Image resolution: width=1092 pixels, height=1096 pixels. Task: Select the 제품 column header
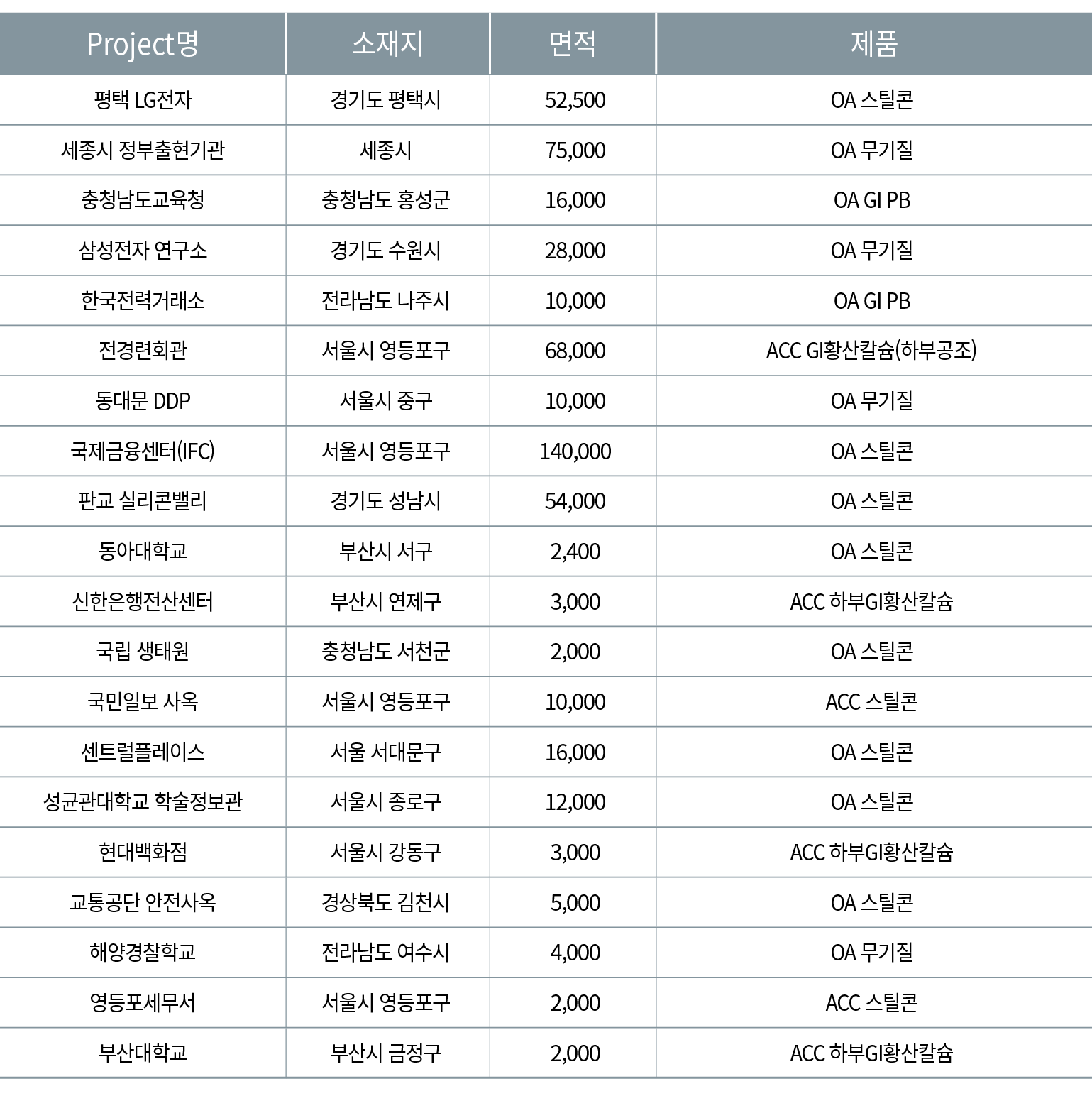[873, 44]
